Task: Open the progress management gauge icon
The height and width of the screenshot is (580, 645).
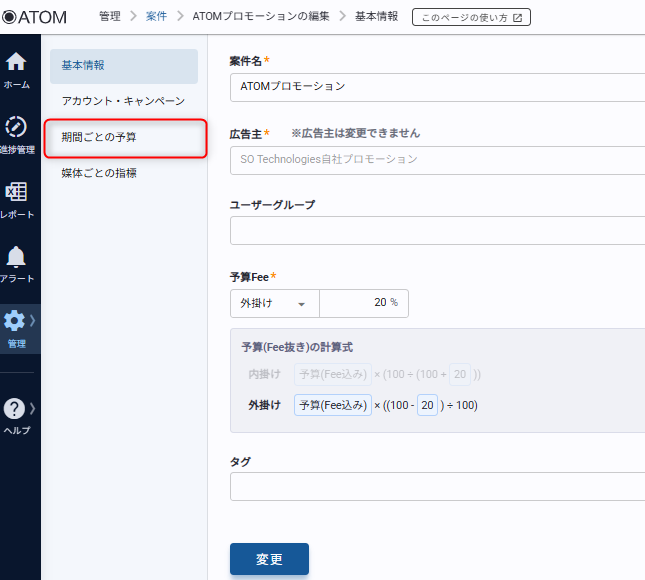Action: tap(16, 127)
